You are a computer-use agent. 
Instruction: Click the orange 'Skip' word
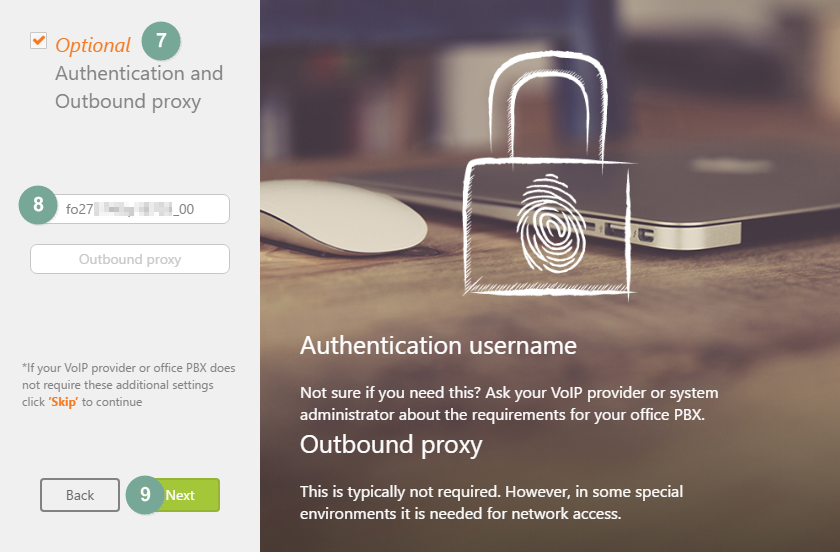tap(63, 402)
